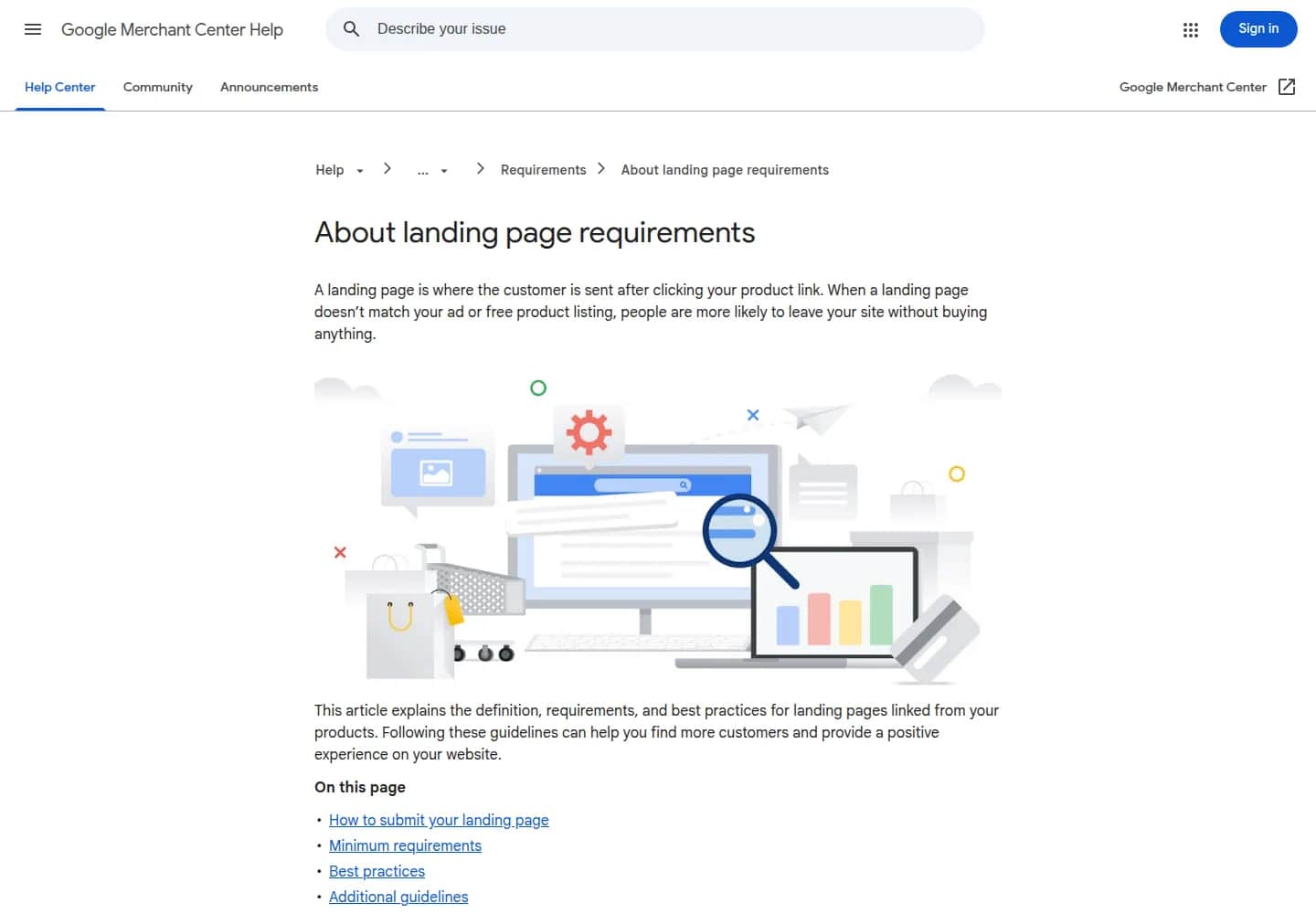
Task: Open the Community tab
Action: tap(158, 87)
